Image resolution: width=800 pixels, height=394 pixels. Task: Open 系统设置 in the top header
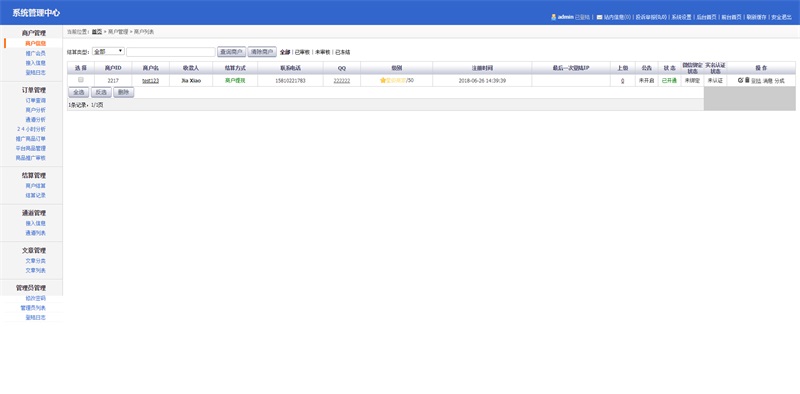pyautogui.click(x=681, y=17)
